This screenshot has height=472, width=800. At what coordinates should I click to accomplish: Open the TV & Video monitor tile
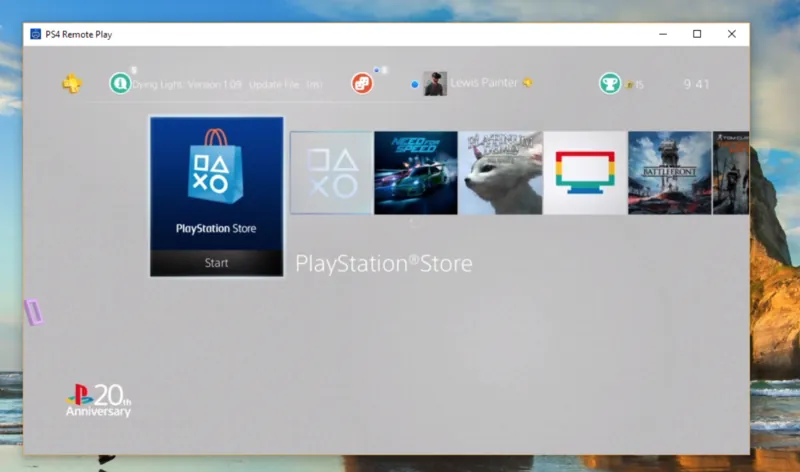585,172
